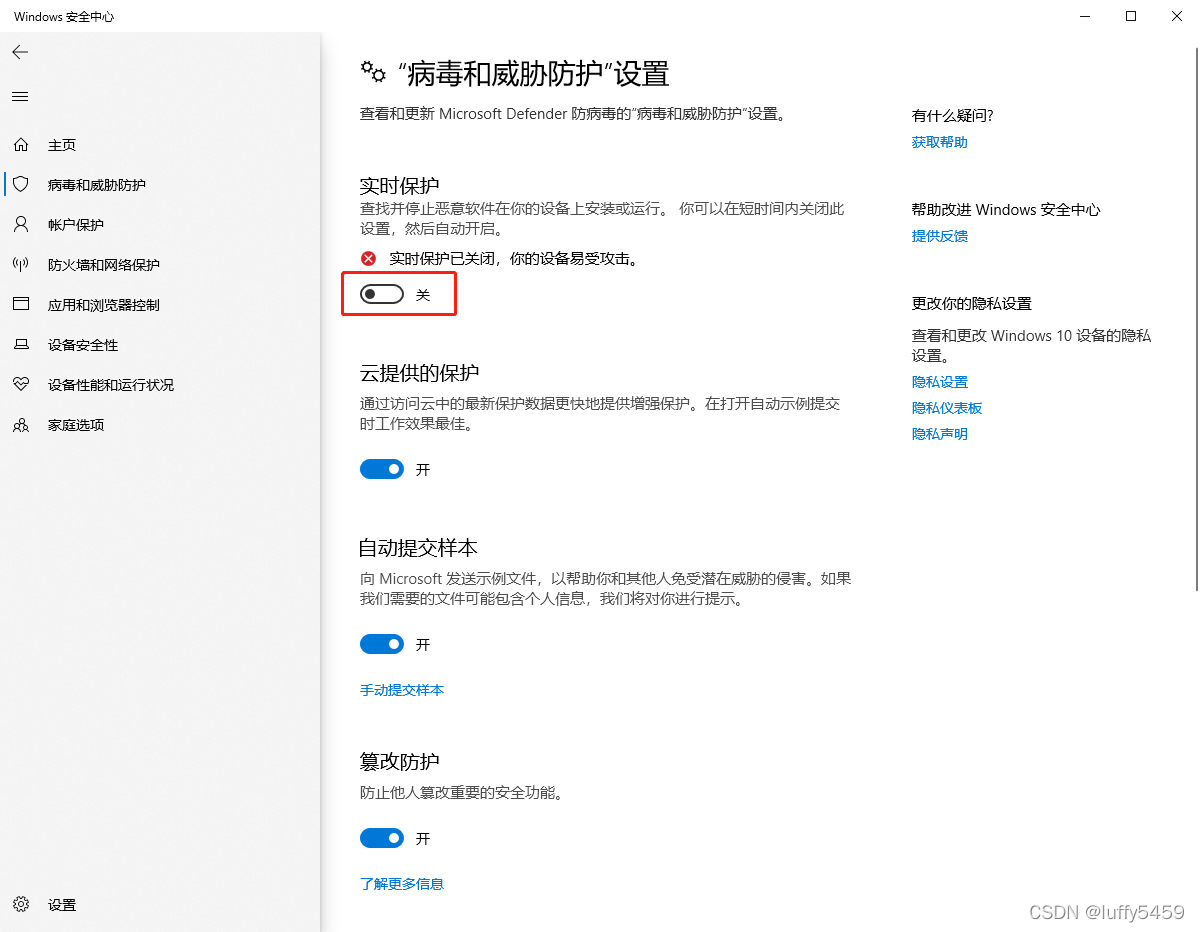Open the 隐私设置 link
The image size is (1200, 932).
(940, 382)
